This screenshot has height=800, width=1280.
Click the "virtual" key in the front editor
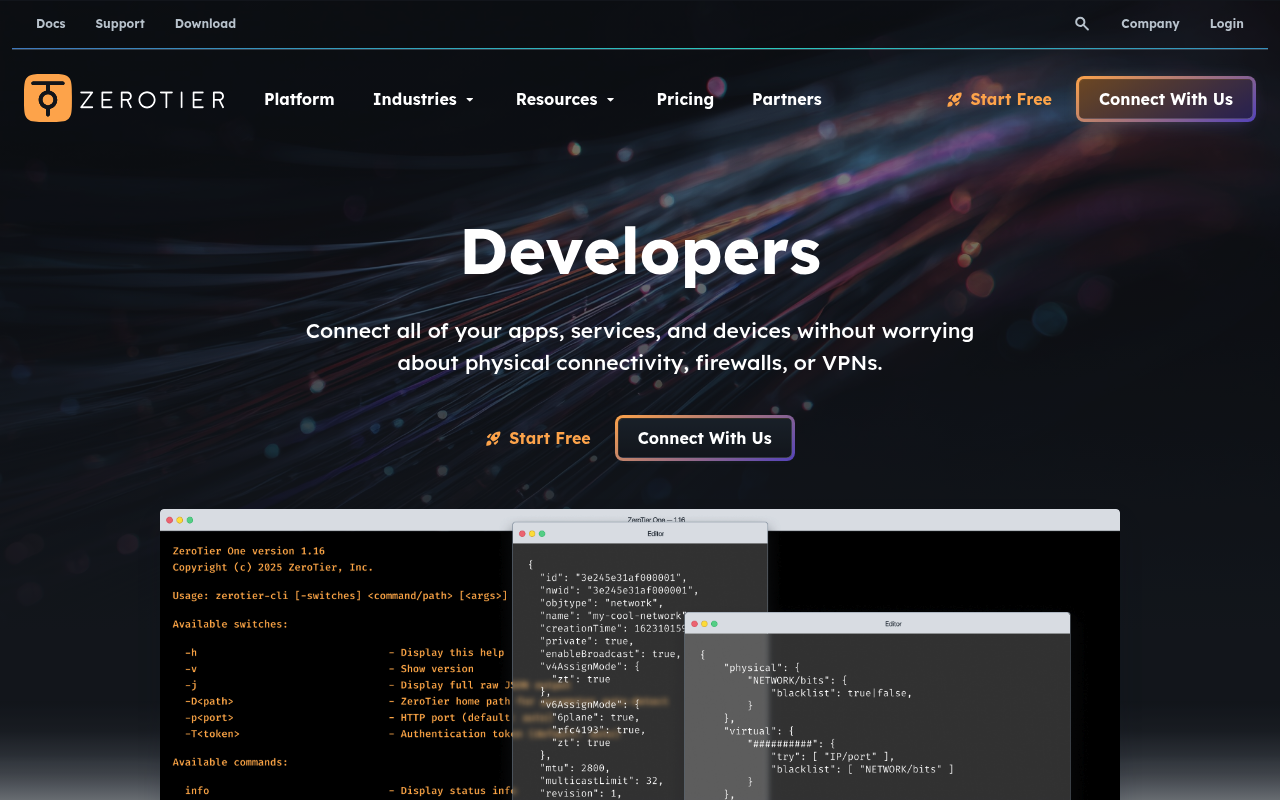click(x=750, y=730)
